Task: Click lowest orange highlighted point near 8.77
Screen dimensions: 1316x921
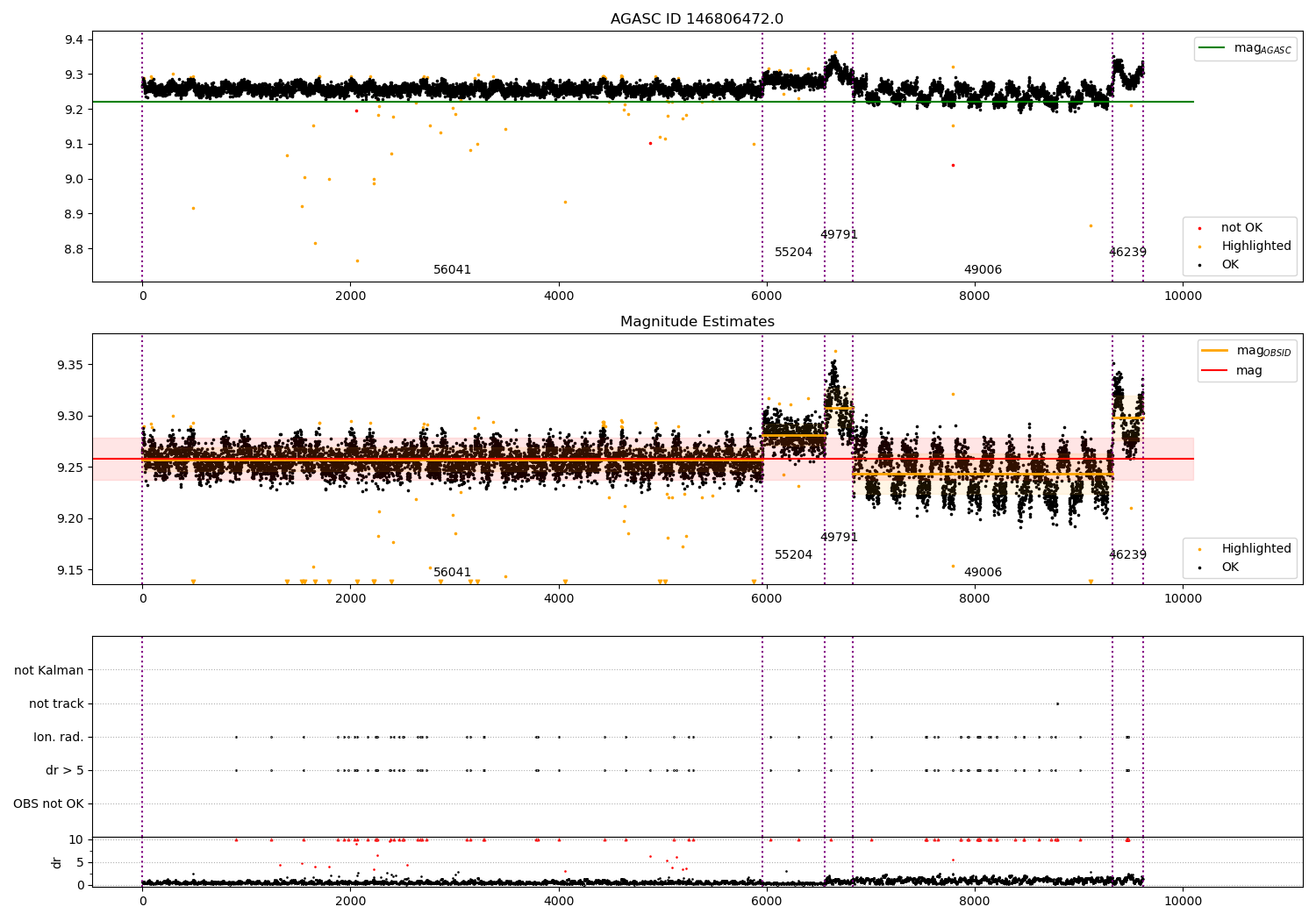Action: tap(357, 261)
